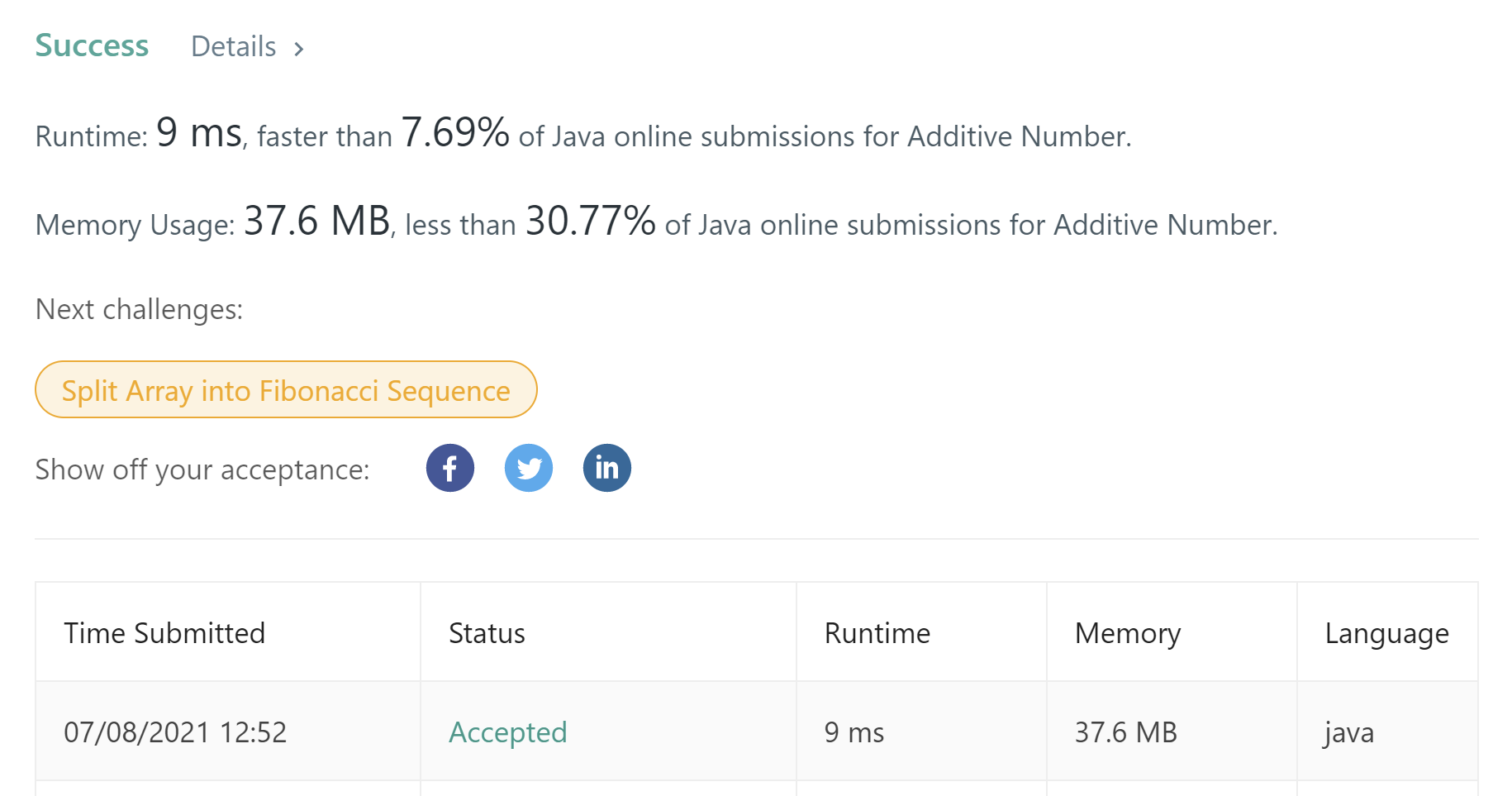Image resolution: width=1512 pixels, height=796 pixels.
Task: Open the Details link
Action: [x=234, y=47]
